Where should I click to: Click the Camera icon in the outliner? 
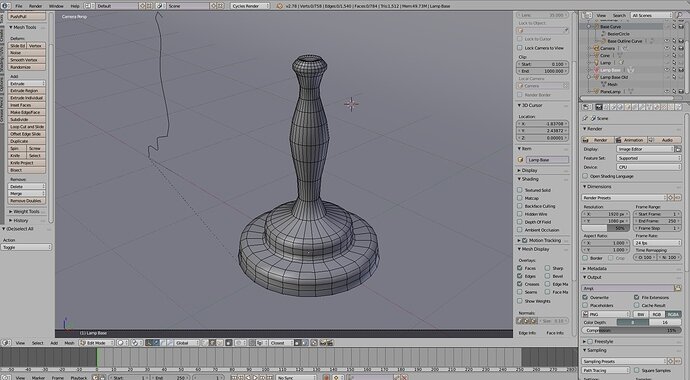click(597, 48)
